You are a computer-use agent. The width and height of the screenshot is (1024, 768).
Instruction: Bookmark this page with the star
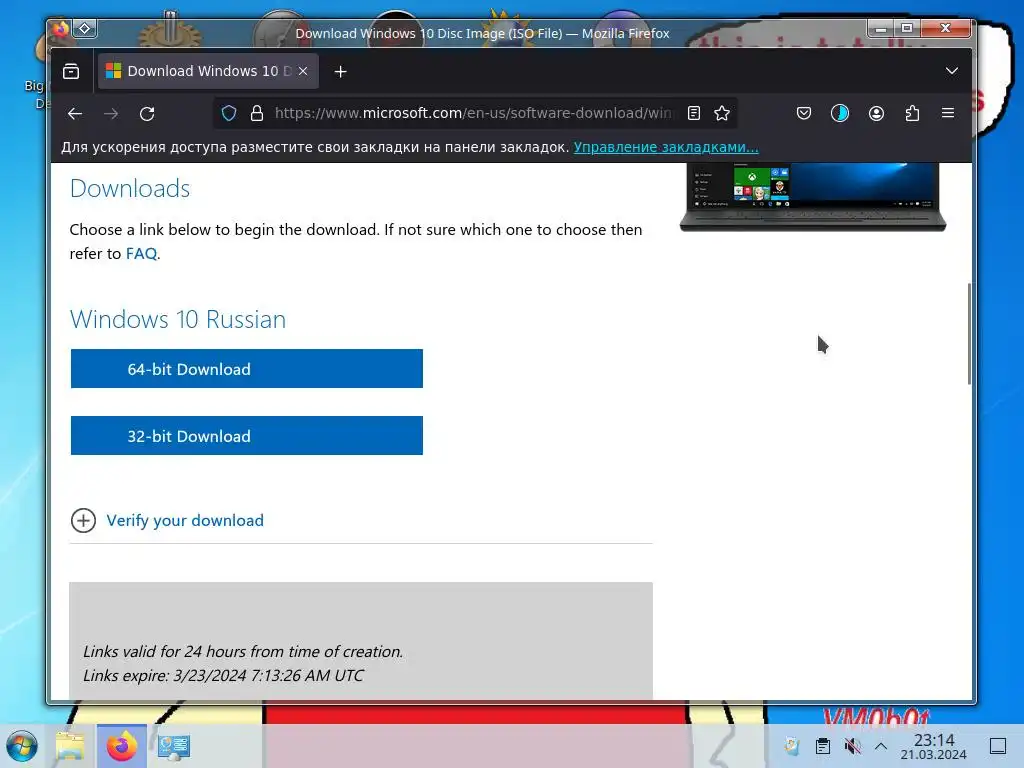[x=722, y=114]
